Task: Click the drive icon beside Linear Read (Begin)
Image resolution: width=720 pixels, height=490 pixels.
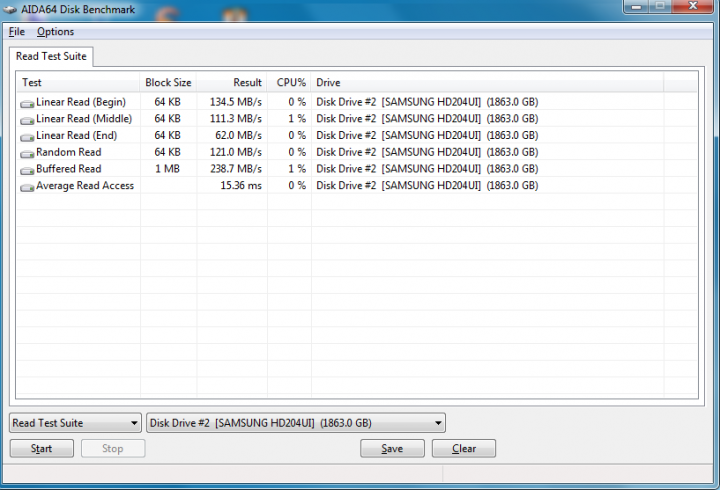Action: [27, 104]
